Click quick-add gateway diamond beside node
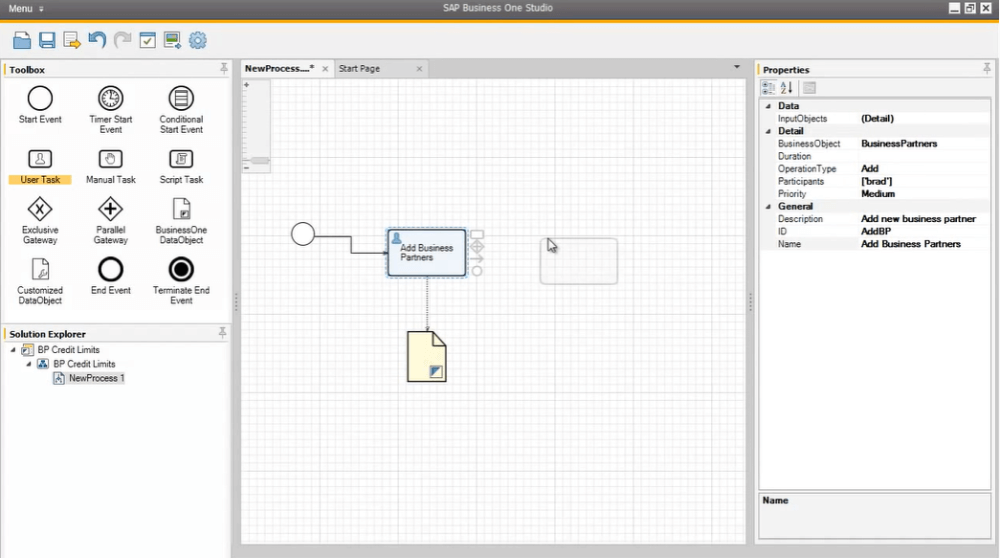The image size is (1000, 558). (477, 246)
